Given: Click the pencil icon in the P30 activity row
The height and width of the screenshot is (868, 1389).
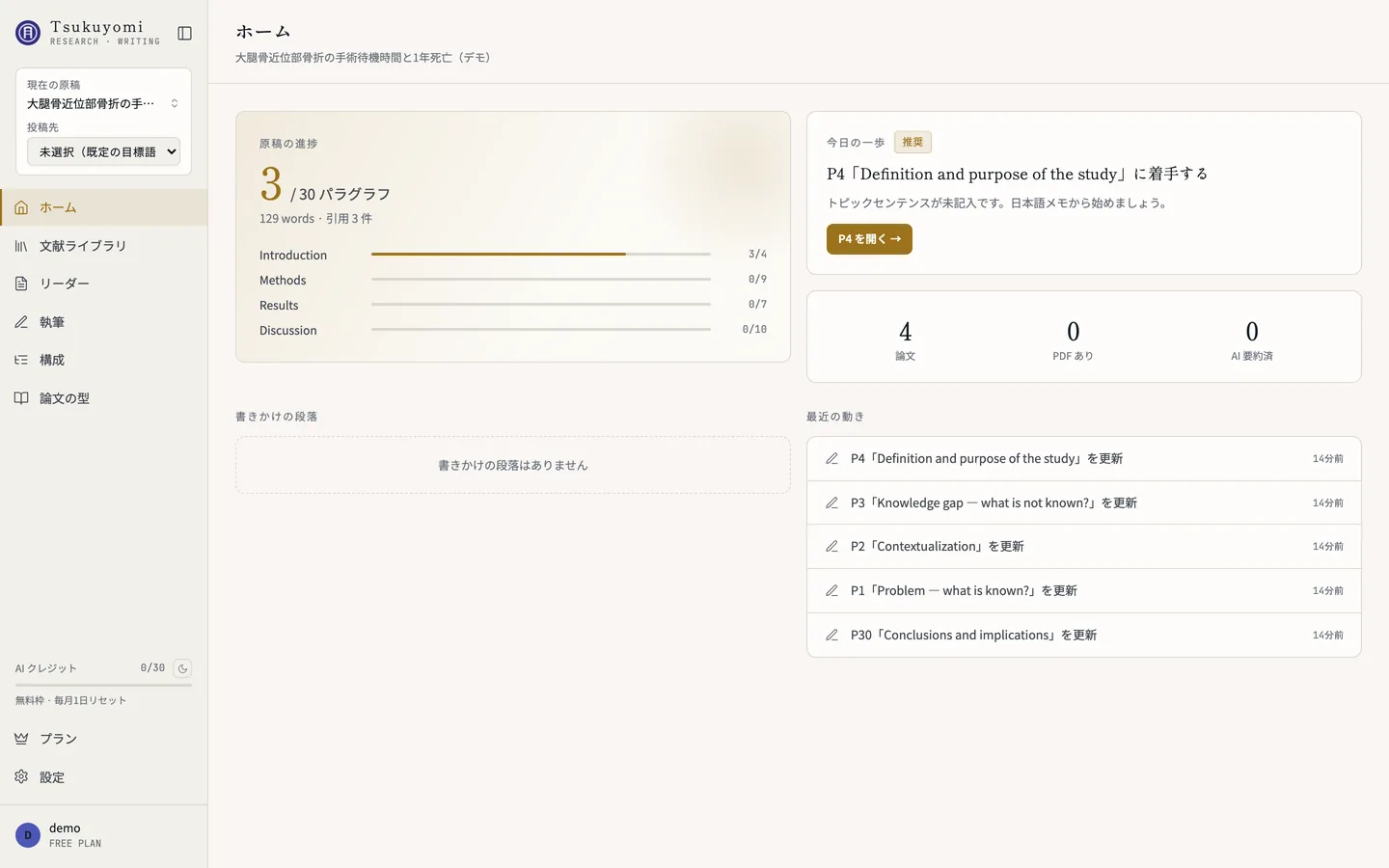Looking at the screenshot, I should click(x=831, y=635).
